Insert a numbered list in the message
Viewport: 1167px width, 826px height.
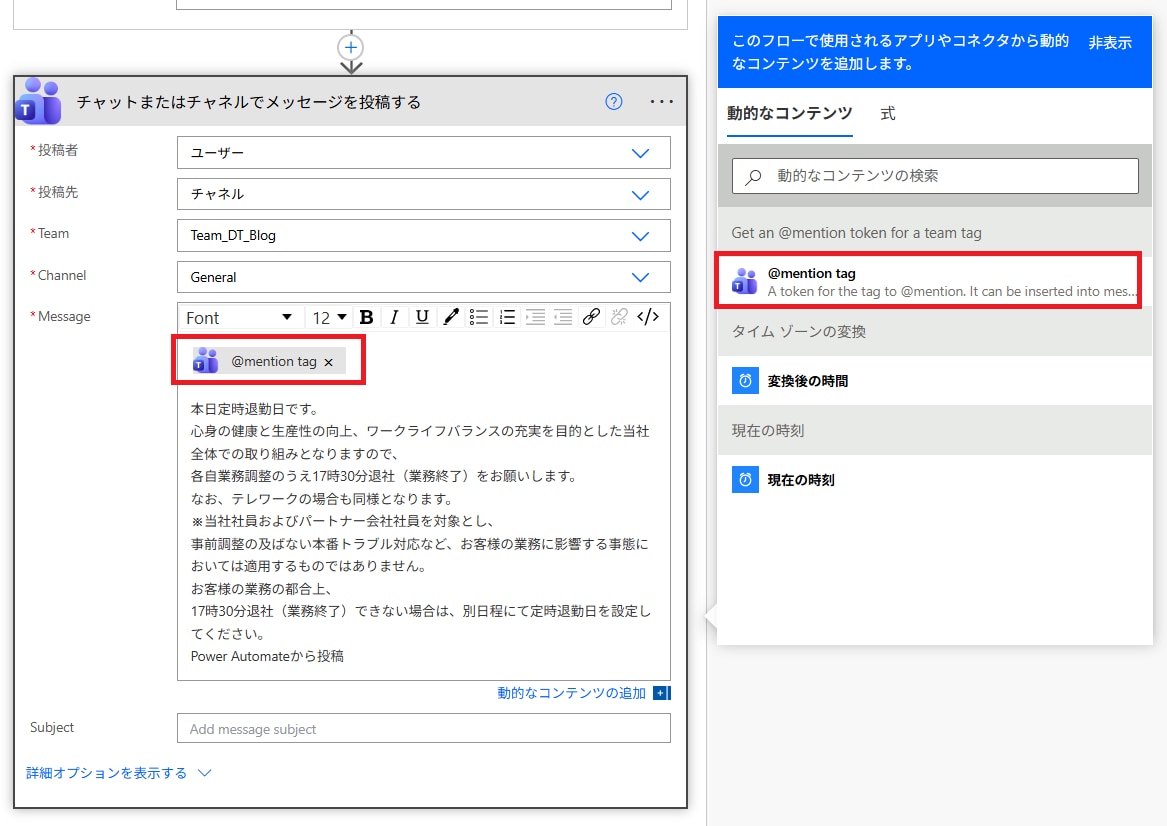(x=507, y=317)
